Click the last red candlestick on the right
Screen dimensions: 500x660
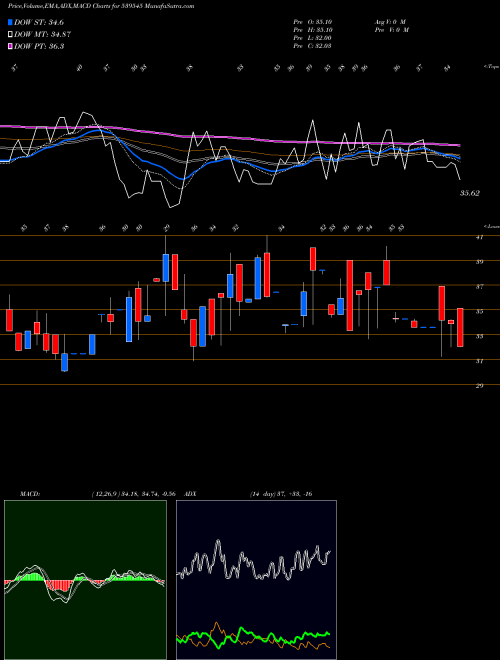pyautogui.click(x=460, y=327)
